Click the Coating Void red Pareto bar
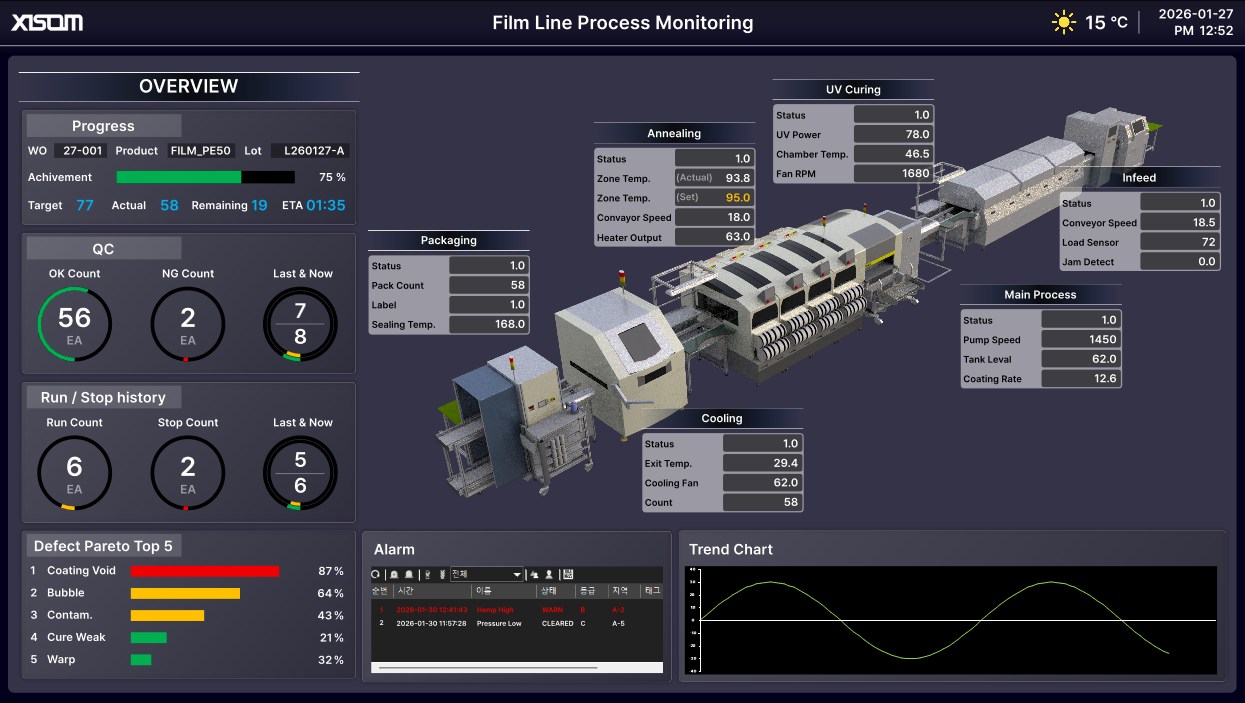Image resolution: width=1245 pixels, height=703 pixels. [204, 571]
